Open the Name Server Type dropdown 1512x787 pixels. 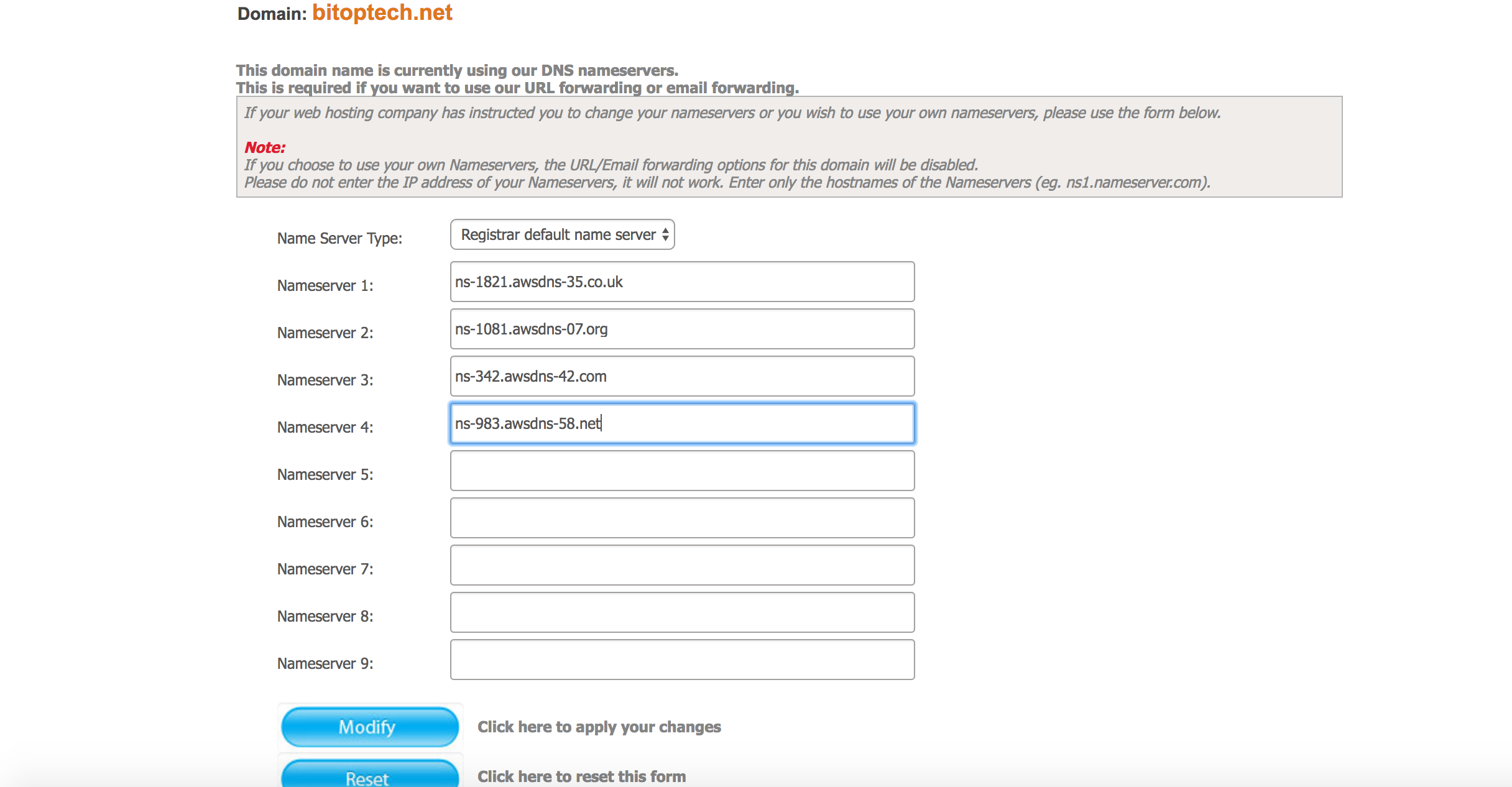562,234
